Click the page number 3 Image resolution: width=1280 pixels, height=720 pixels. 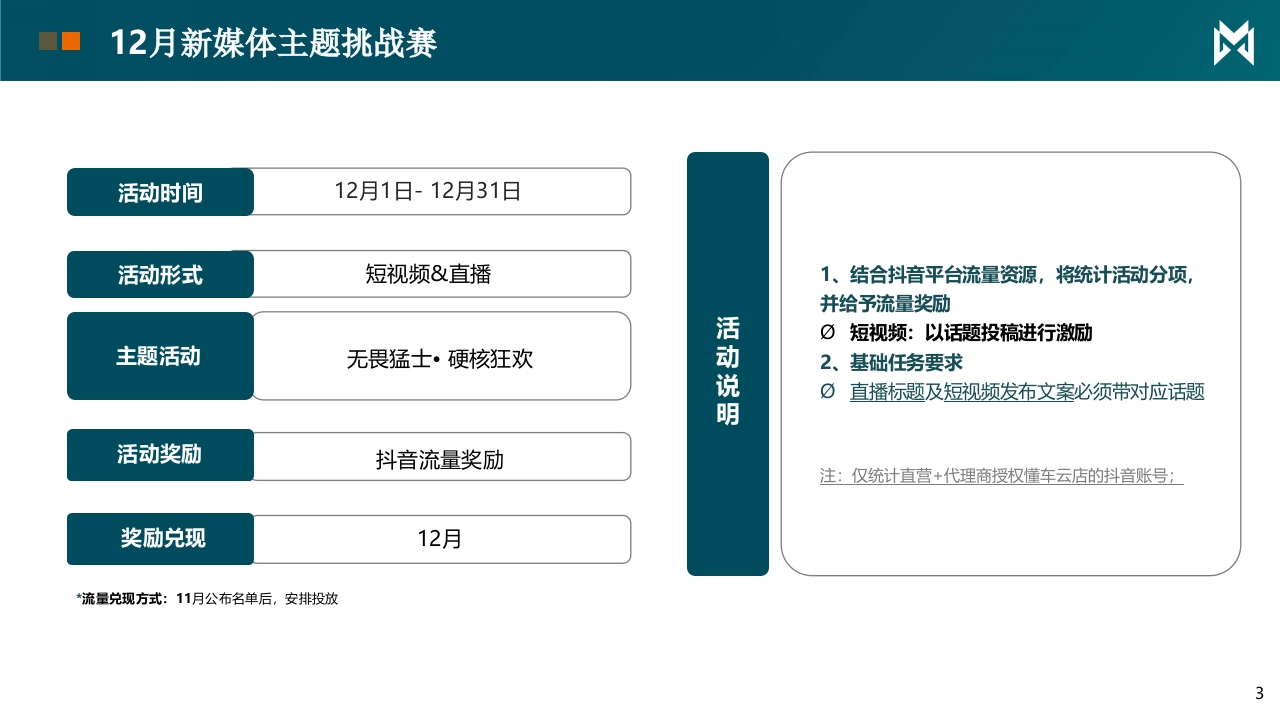1259,693
